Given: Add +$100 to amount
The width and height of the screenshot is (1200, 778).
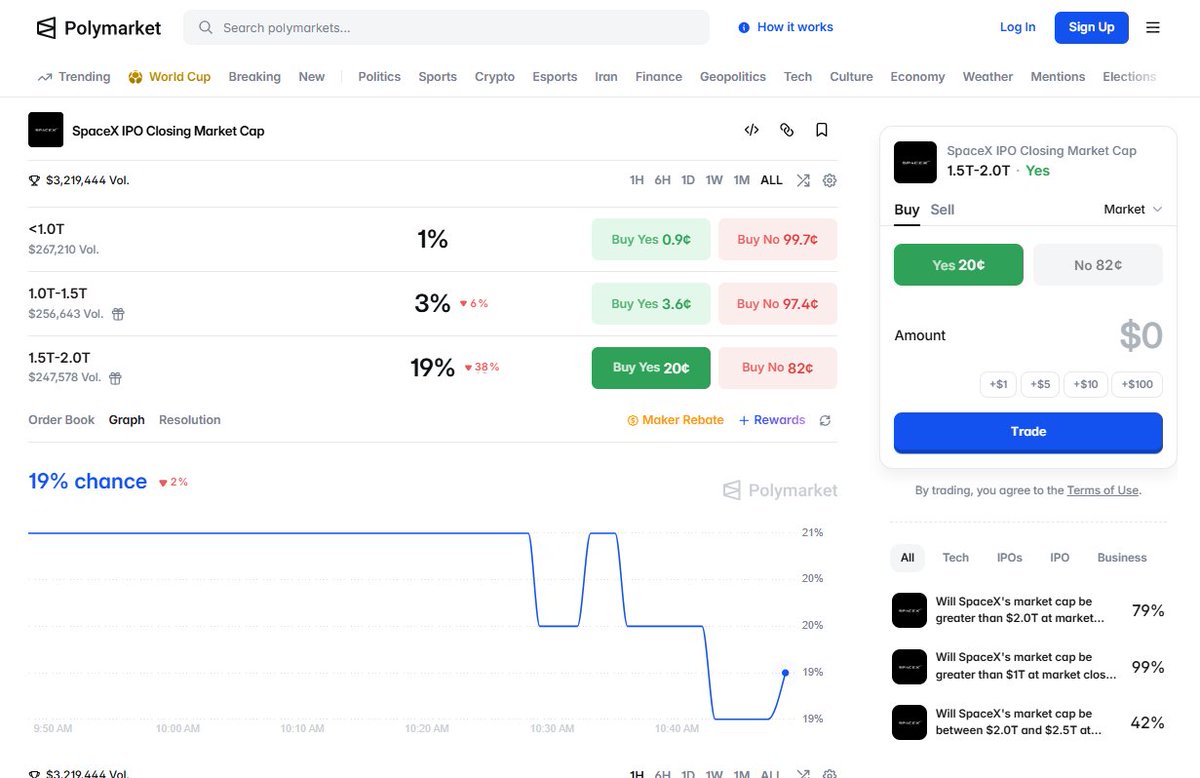Looking at the screenshot, I should coord(1137,384).
